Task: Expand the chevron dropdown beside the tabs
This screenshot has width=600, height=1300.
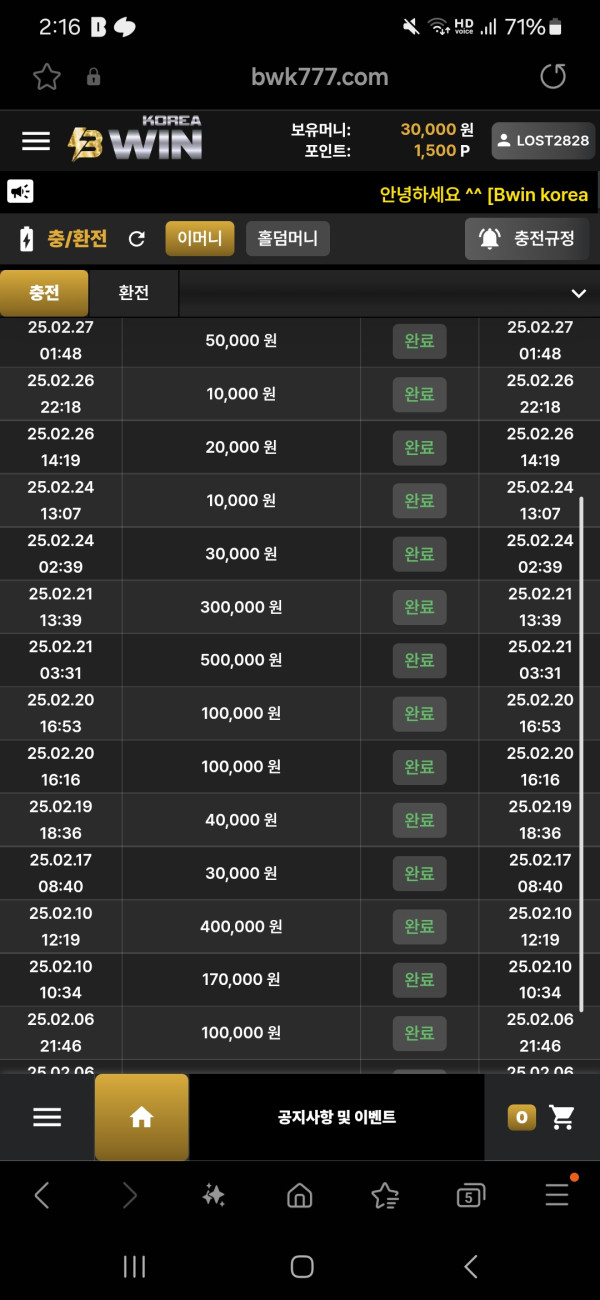Action: tap(578, 293)
